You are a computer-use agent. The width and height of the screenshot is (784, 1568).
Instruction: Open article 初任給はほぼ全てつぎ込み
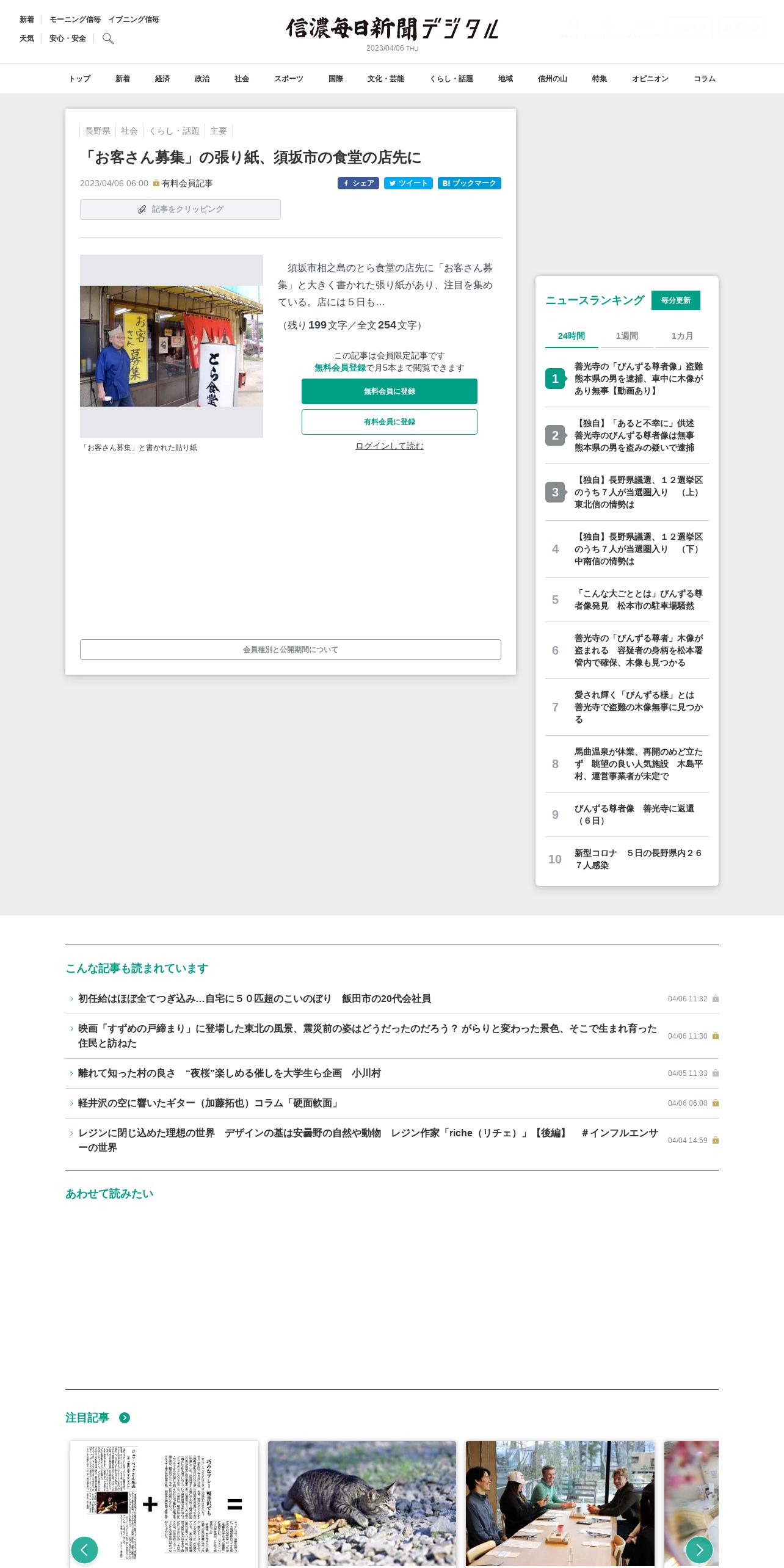255,999
